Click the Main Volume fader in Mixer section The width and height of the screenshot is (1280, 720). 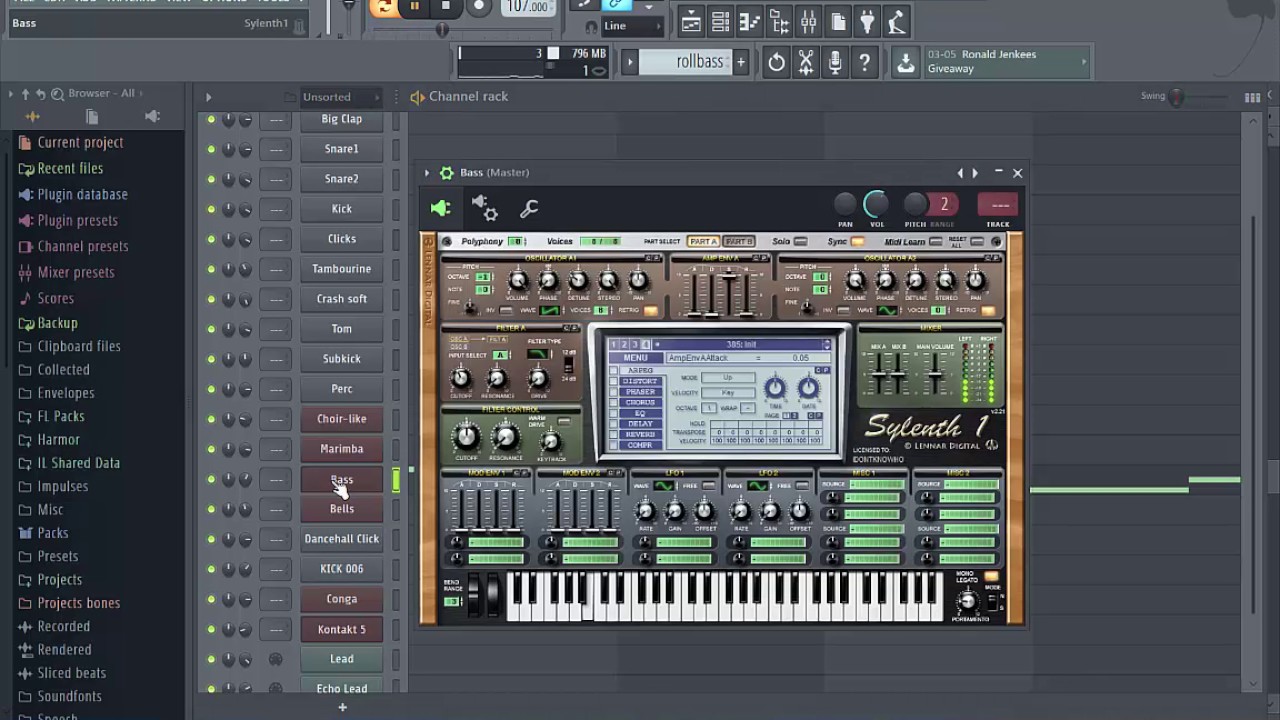(934, 375)
